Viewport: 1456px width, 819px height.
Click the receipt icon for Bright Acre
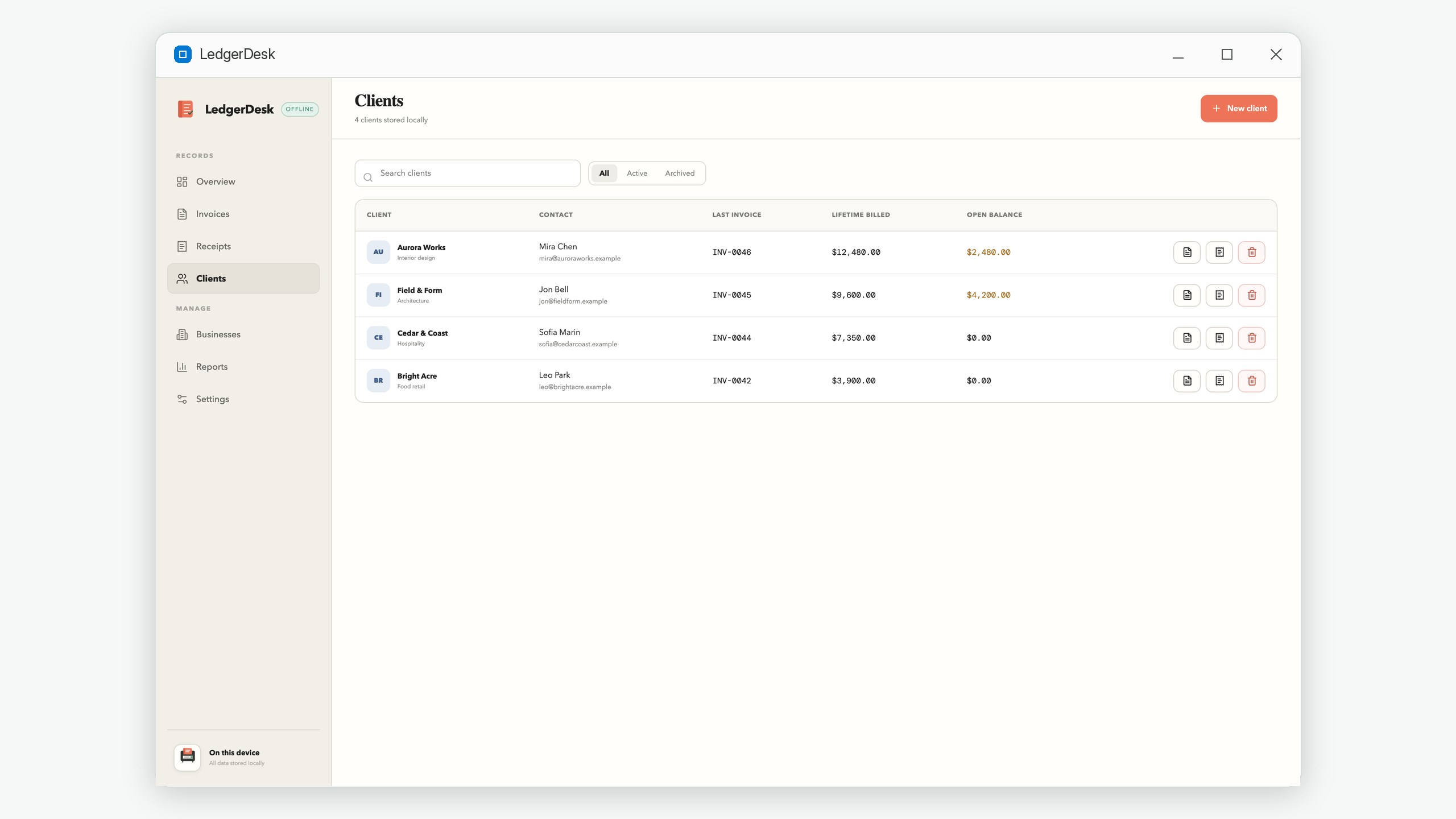[1219, 380]
